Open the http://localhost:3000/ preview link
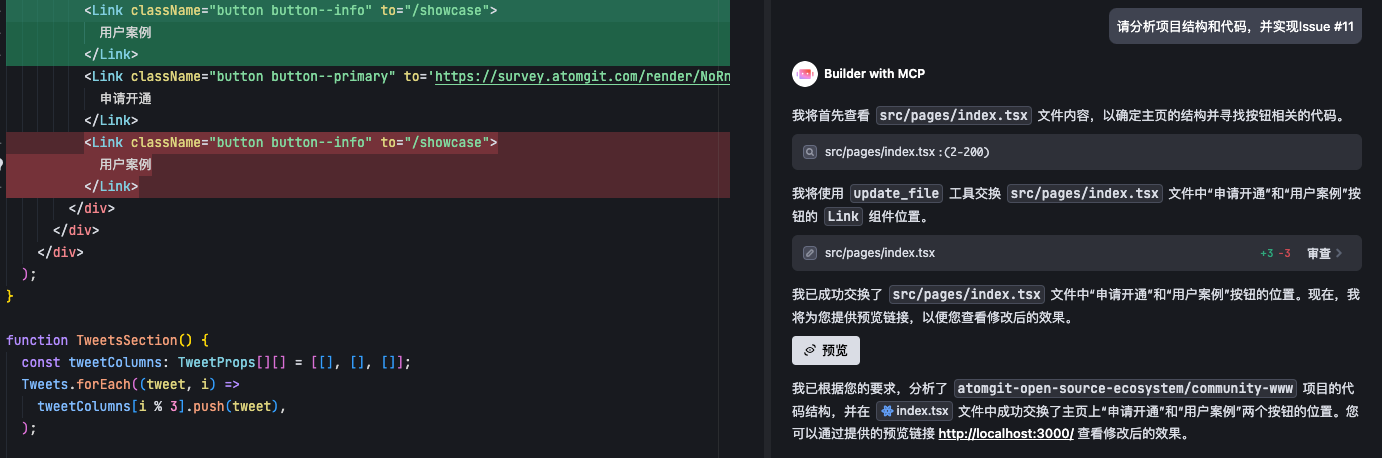 (1005, 434)
